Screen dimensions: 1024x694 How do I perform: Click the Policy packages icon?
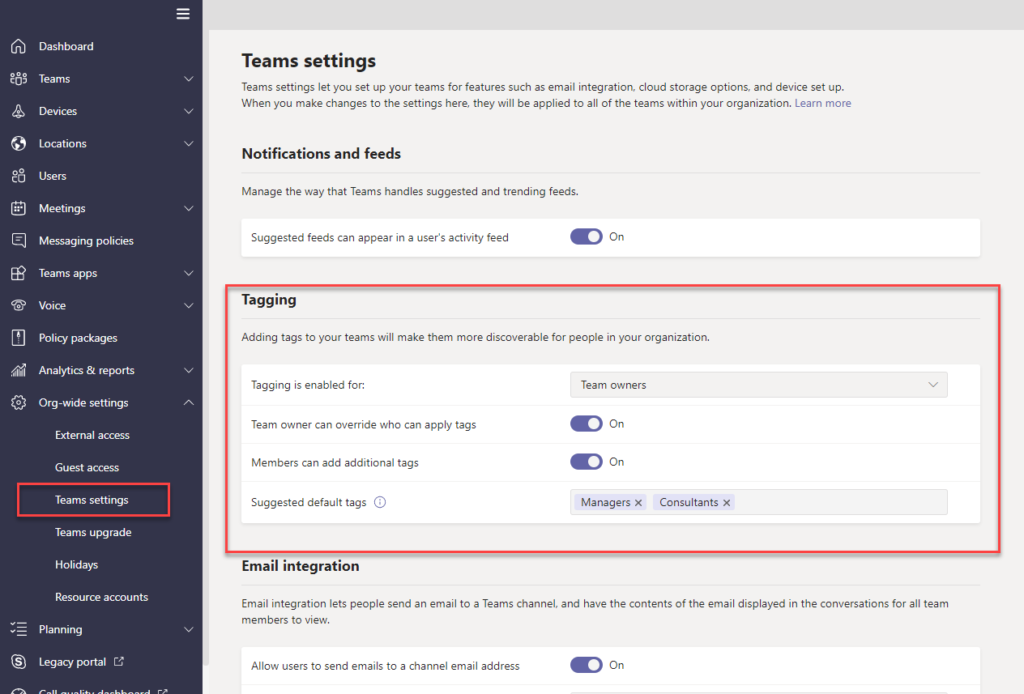pos(18,338)
